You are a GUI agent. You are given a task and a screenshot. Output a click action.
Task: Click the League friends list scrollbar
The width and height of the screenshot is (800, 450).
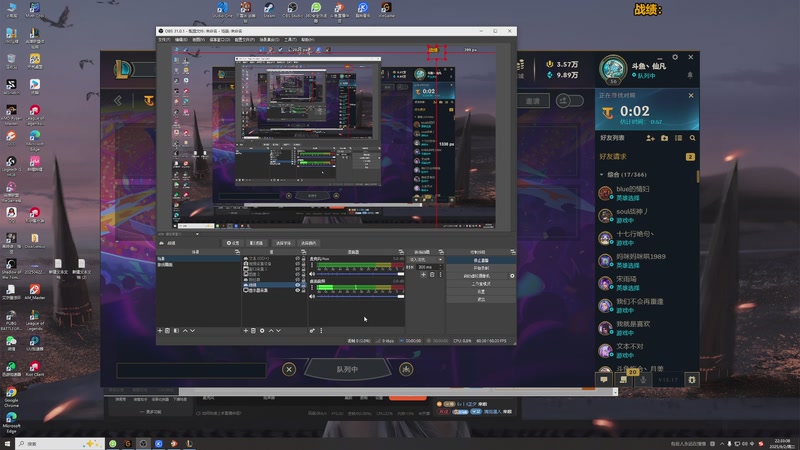coord(697,176)
